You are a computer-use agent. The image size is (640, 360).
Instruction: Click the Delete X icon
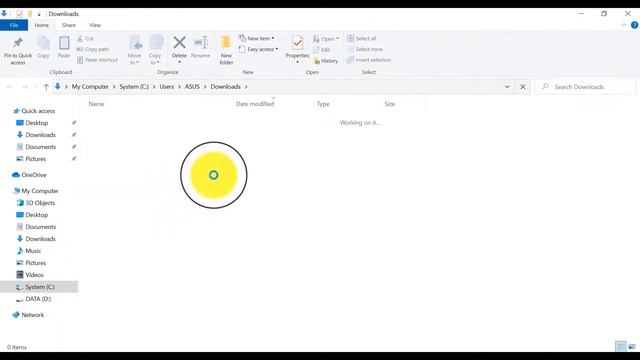[179, 42]
